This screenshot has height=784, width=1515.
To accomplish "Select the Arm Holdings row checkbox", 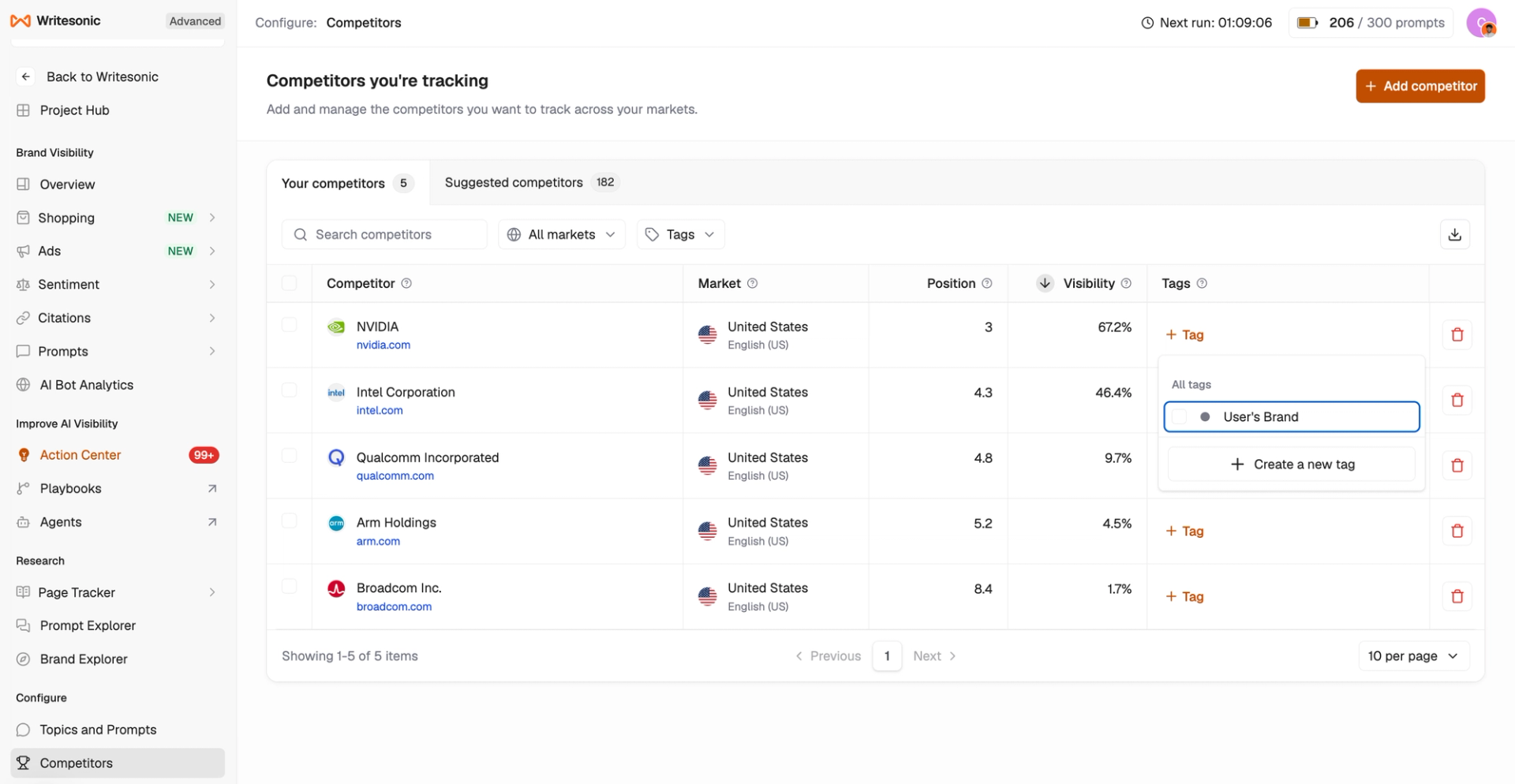I will point(290,521).
